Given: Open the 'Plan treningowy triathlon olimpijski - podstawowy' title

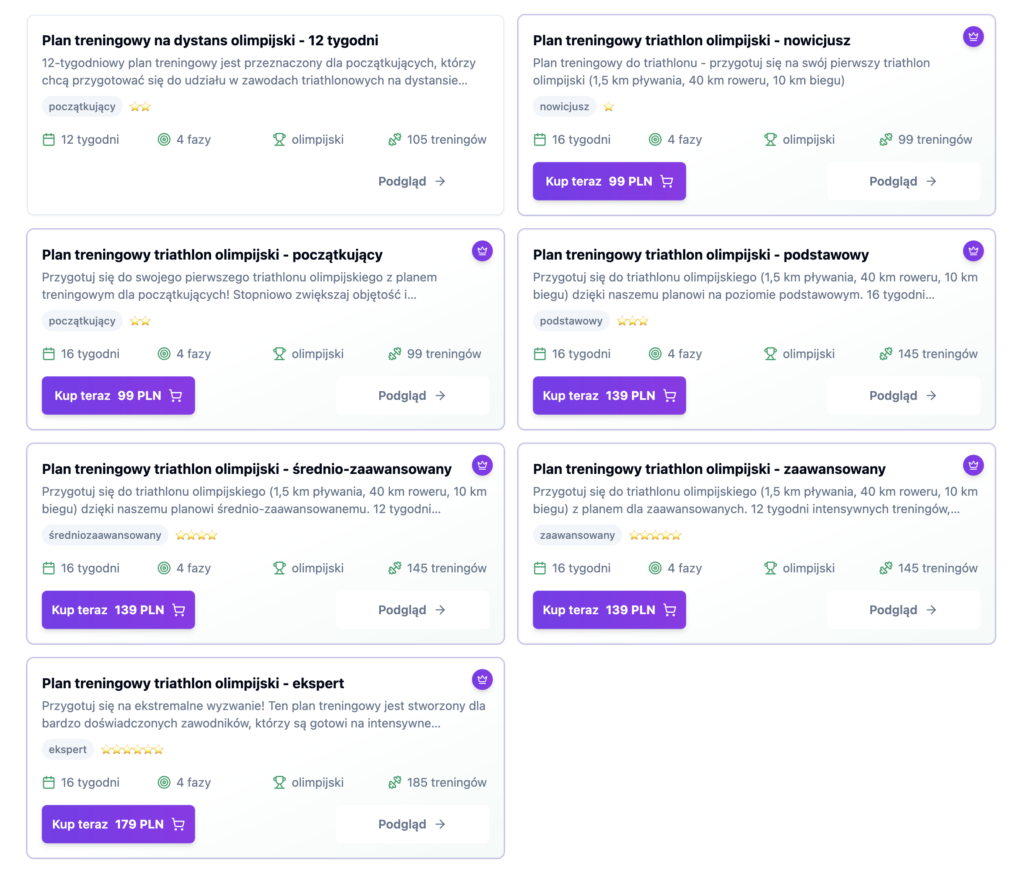Looking at the screenshot, I should click(x=700, y=255).
